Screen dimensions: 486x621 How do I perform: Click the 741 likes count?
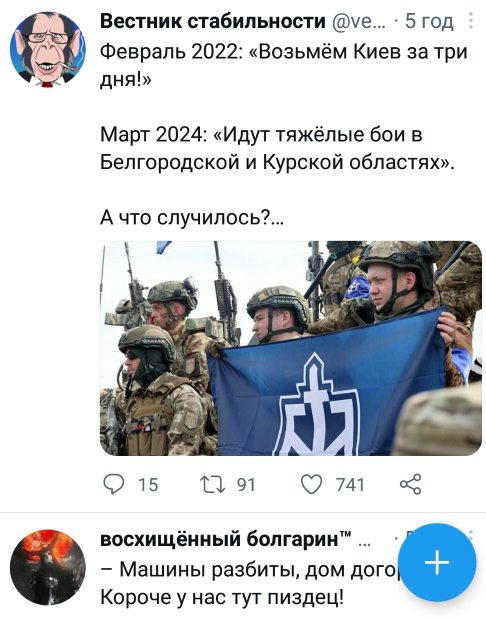click(350, 485)
